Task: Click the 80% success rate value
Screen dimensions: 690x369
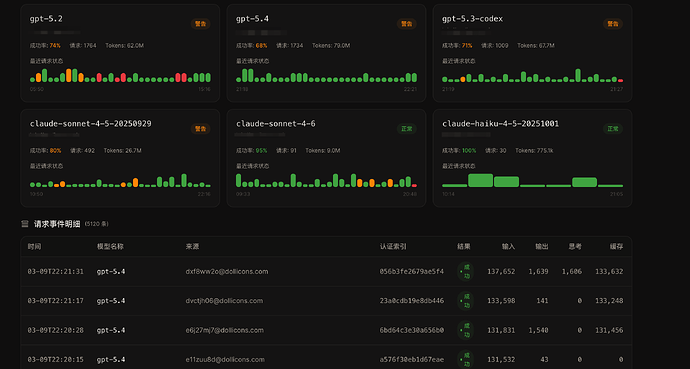Action: [x=55, y=151]
